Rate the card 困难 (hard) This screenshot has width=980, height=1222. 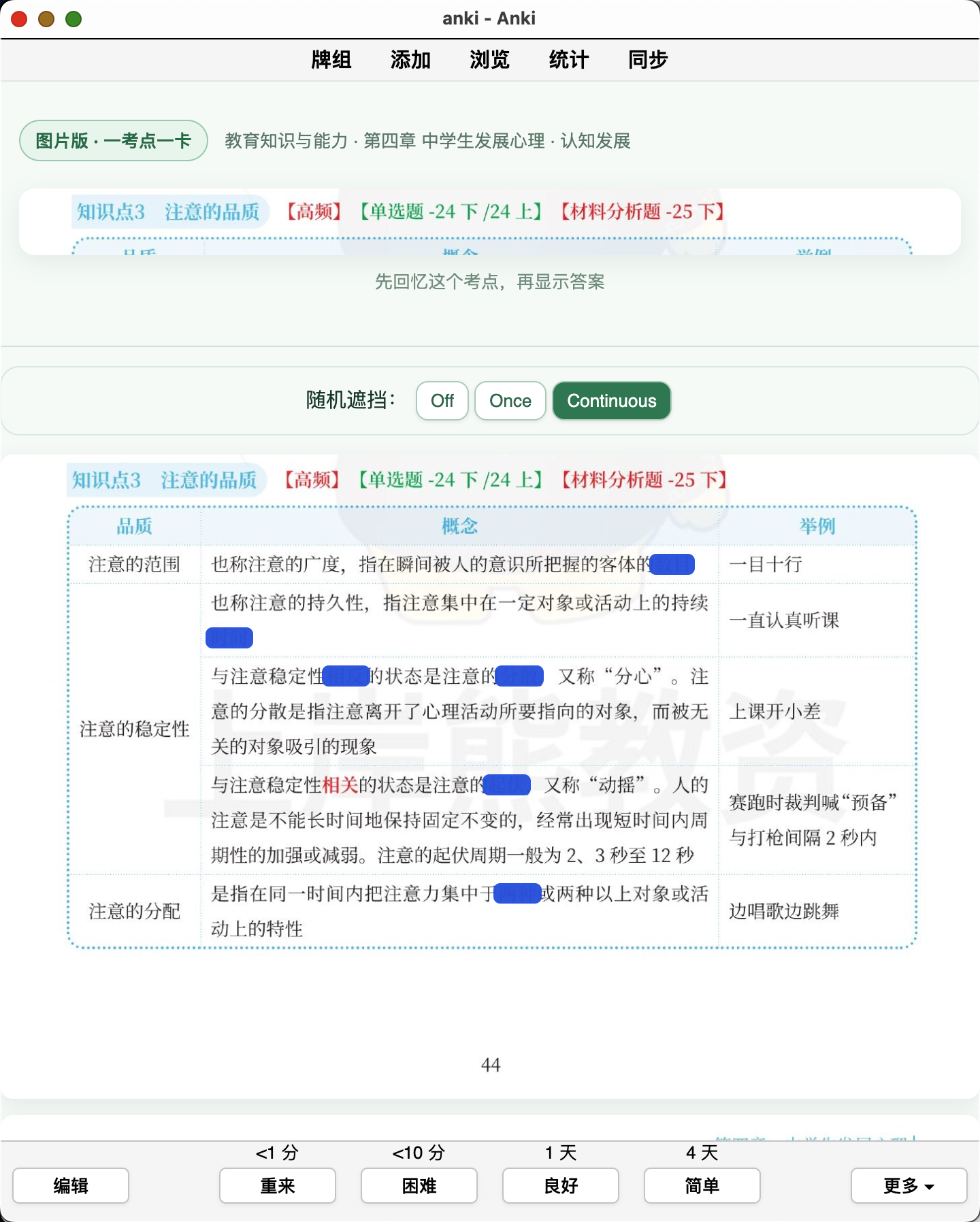tap(419, 1186)
